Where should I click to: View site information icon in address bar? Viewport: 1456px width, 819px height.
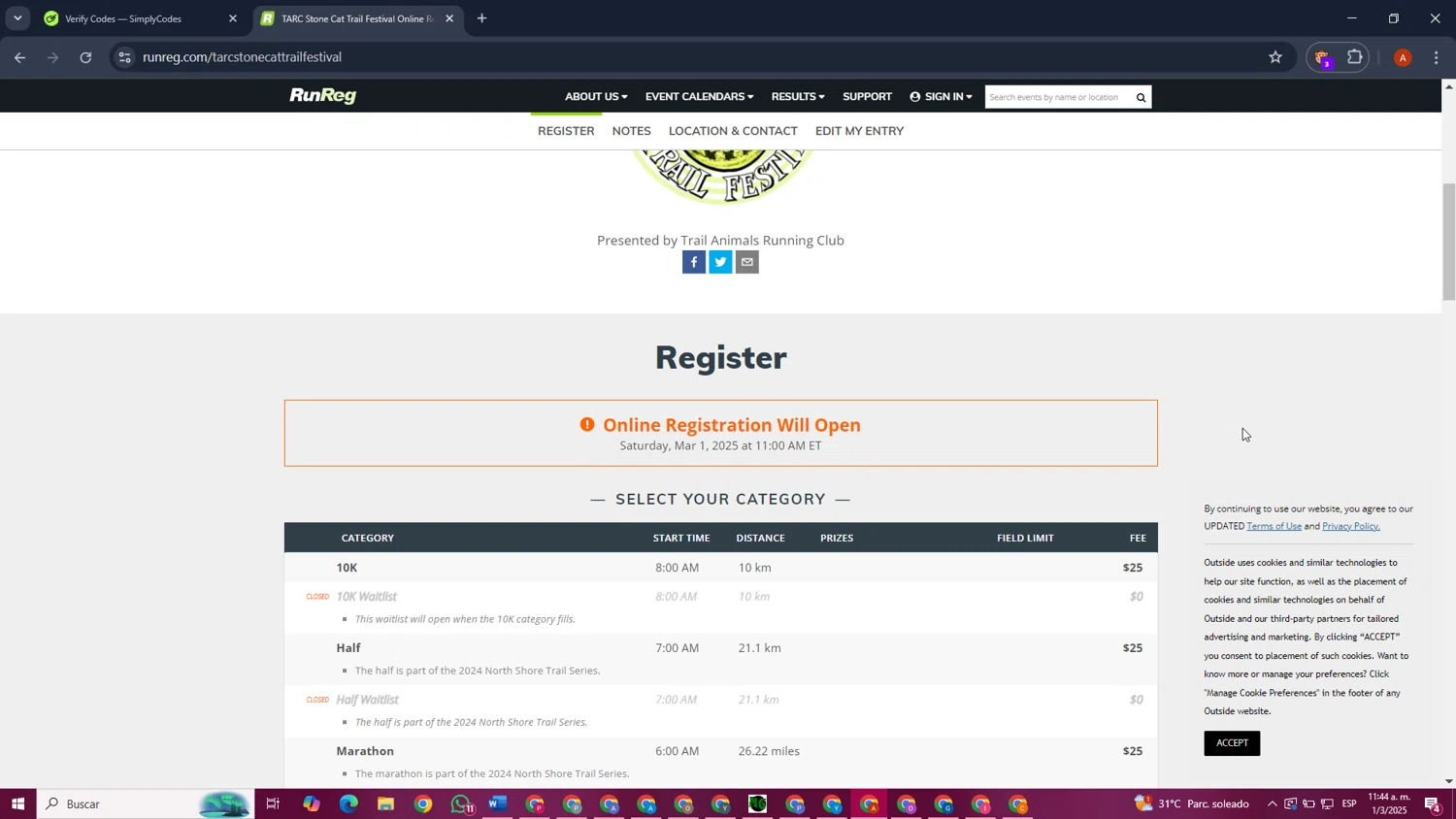click(123, 57)
